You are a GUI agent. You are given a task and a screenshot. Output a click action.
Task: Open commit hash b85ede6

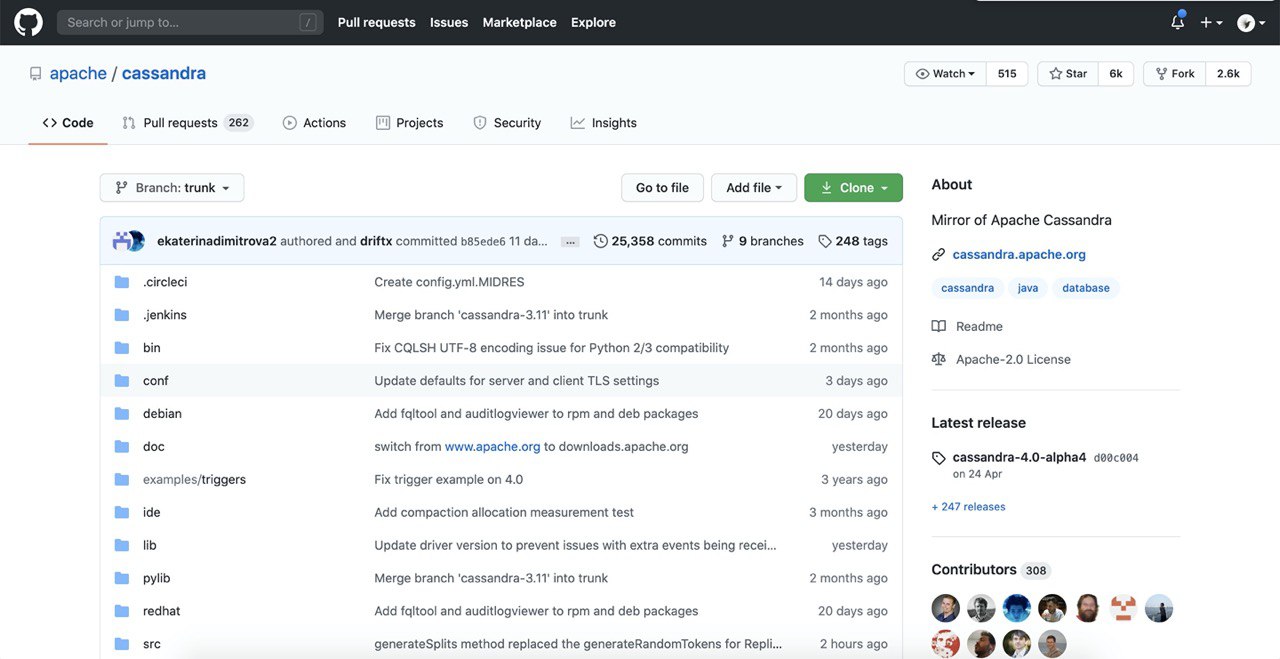point(483,242)
